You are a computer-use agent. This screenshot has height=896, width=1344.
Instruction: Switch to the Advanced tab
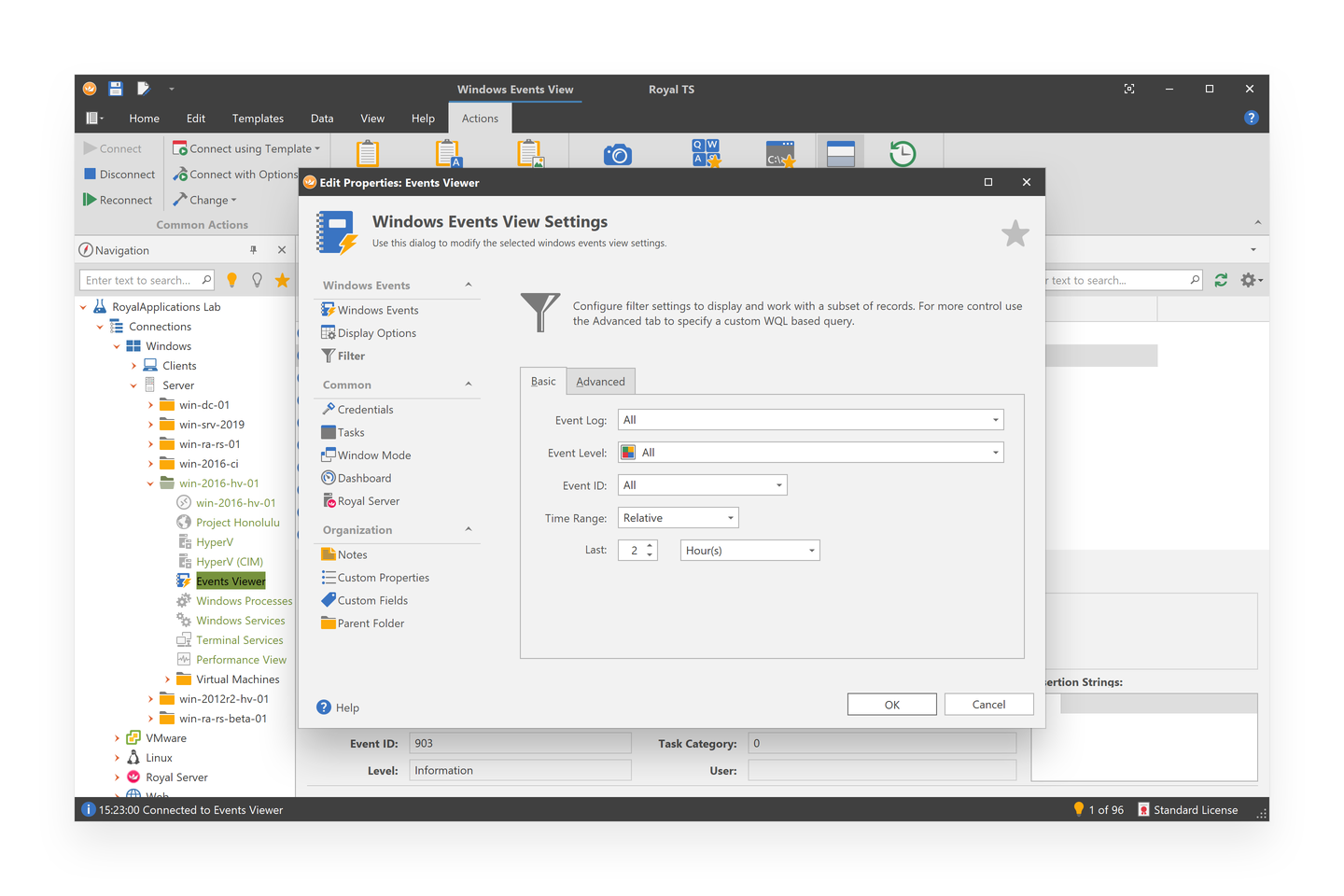click(600, 382)
